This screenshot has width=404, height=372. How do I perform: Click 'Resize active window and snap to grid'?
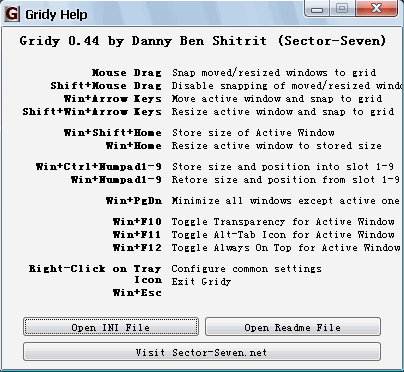click(x=283, y=112)
